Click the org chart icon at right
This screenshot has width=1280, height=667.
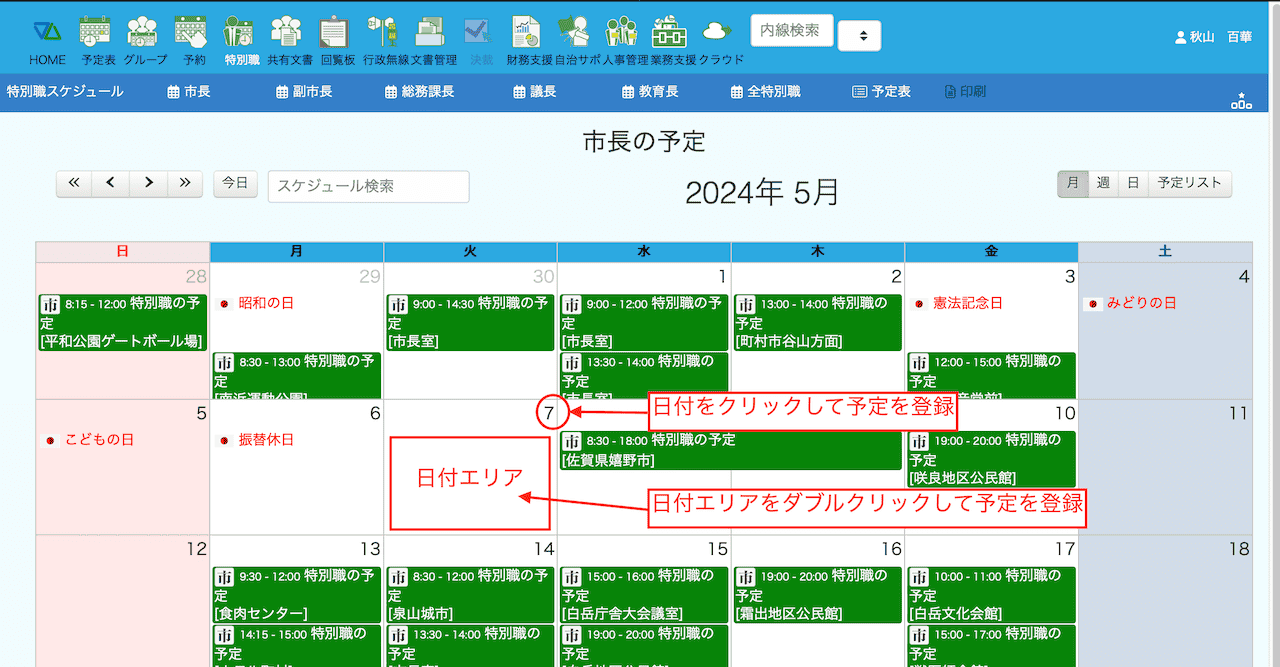pos(1241,100)
